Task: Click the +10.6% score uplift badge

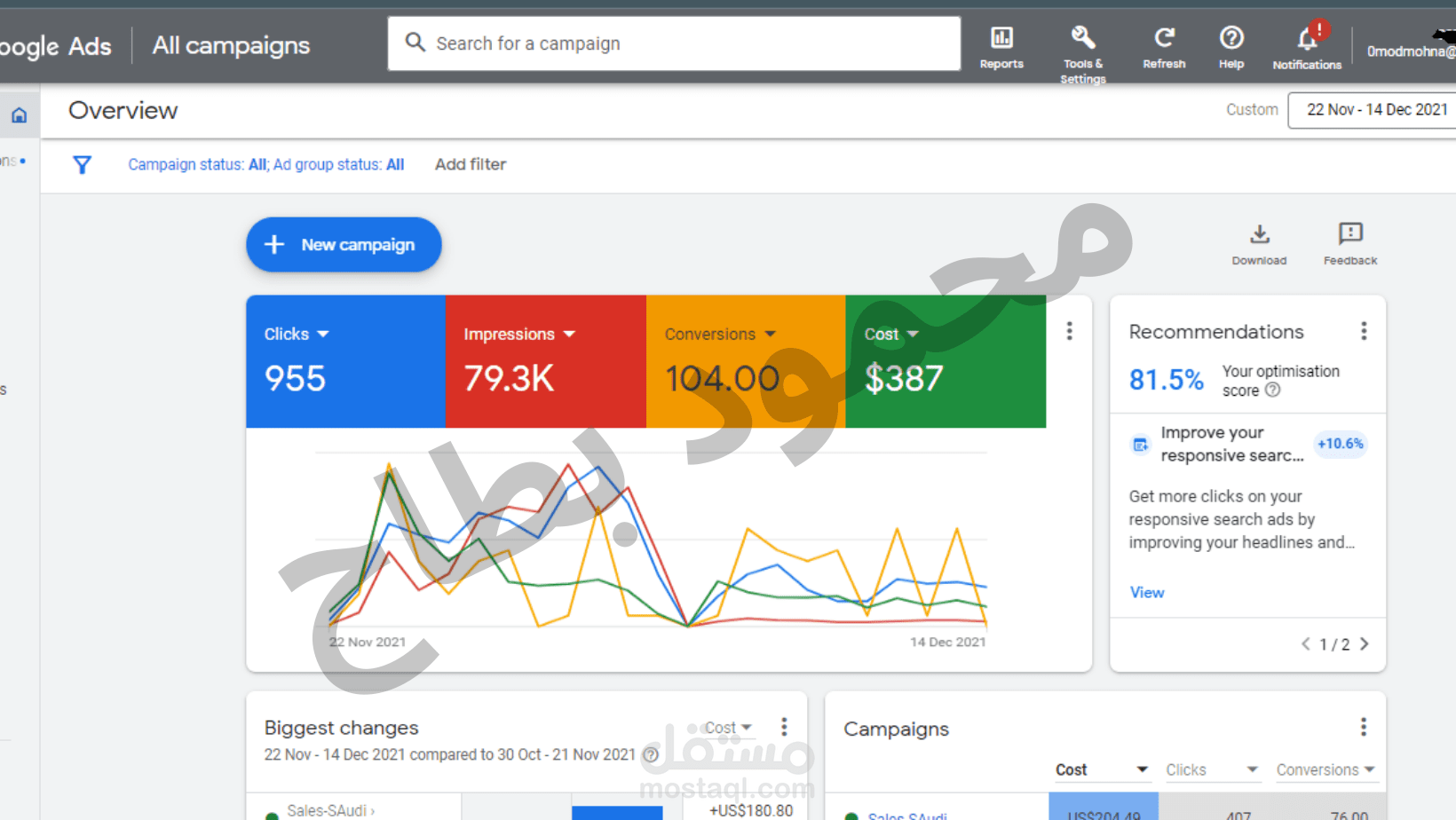Action: click(1341, 444)
